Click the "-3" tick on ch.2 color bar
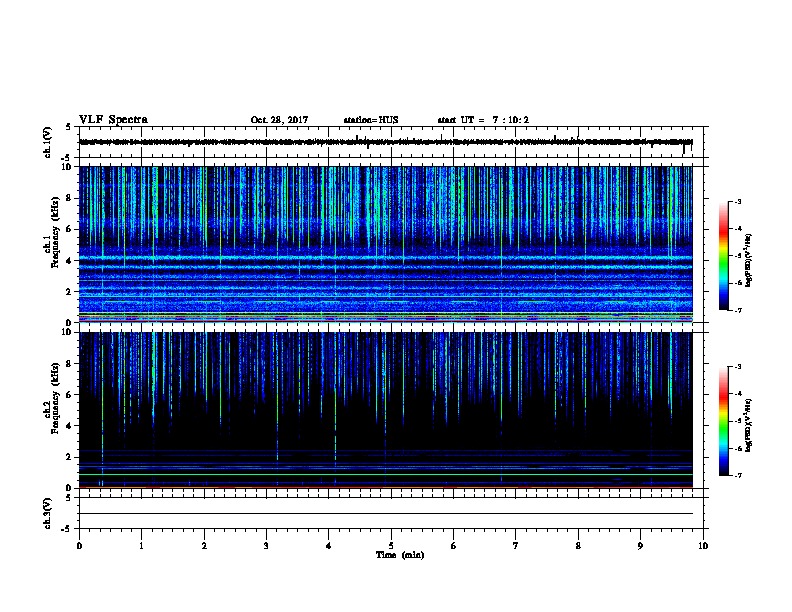Screen dimensions: 792x612 (x=737, y=367)
